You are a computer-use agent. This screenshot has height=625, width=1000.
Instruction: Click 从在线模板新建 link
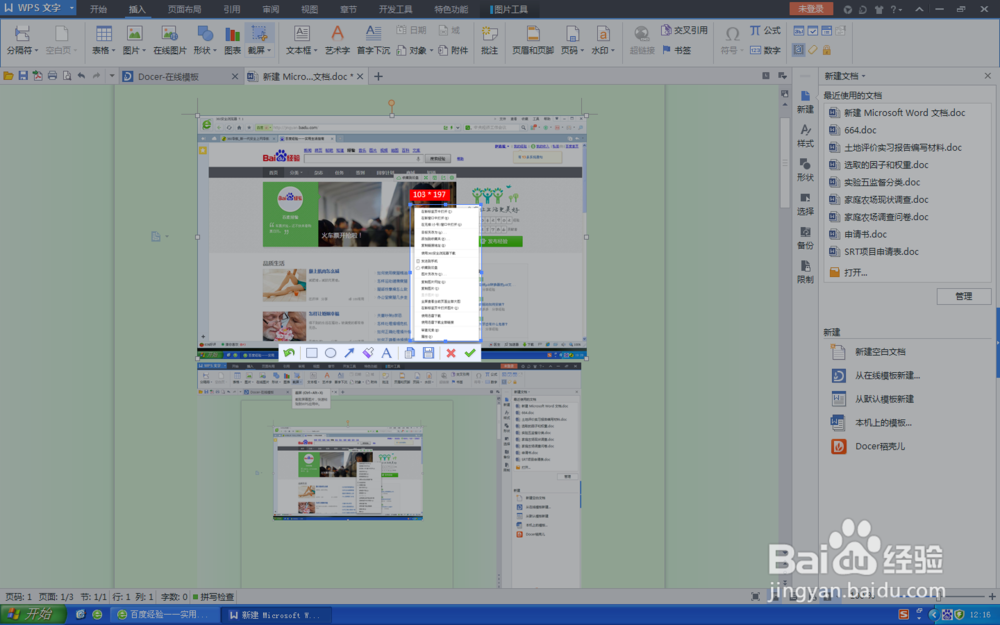[886, 375]
